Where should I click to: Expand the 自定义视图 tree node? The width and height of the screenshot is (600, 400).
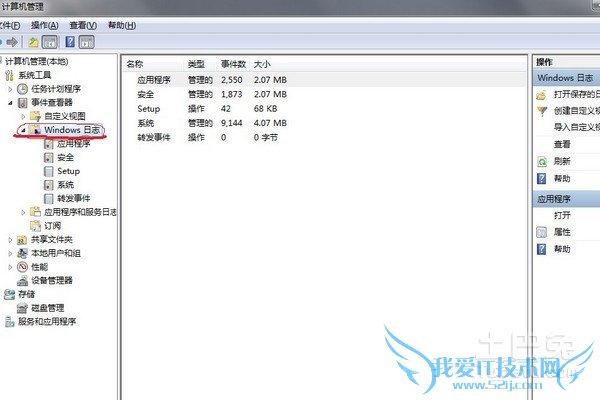[23, 116]
